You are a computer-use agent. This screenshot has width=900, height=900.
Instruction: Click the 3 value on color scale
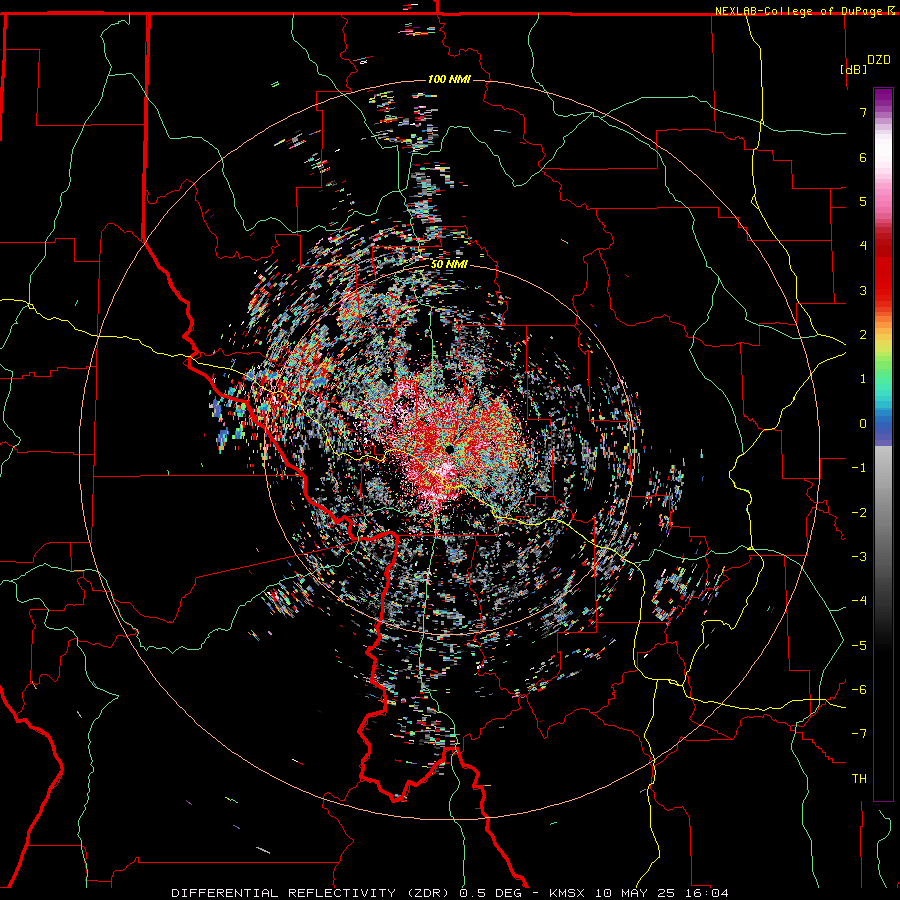863,290
